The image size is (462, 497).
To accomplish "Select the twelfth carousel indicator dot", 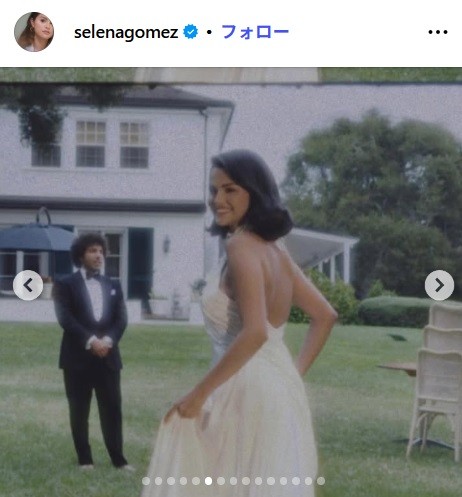I will click(283, 481).
